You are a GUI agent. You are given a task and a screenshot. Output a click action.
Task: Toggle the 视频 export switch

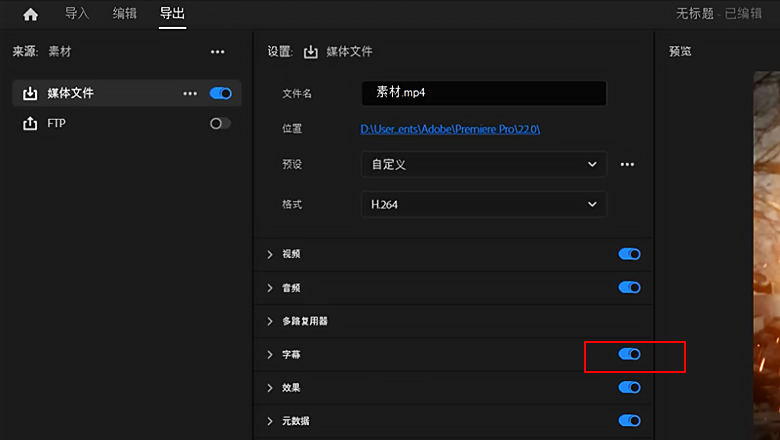pyautogui.click(x=629, y=254)
